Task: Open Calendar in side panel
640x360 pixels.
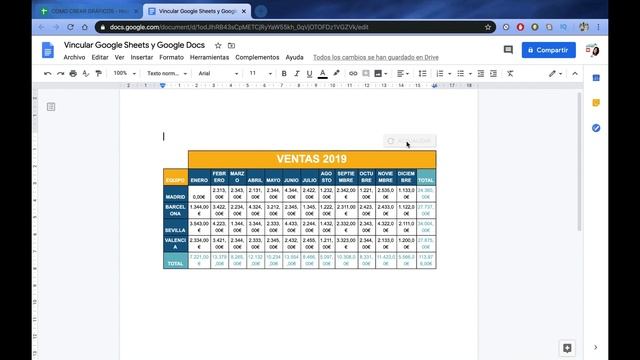Action: click(x=596, y=78)
